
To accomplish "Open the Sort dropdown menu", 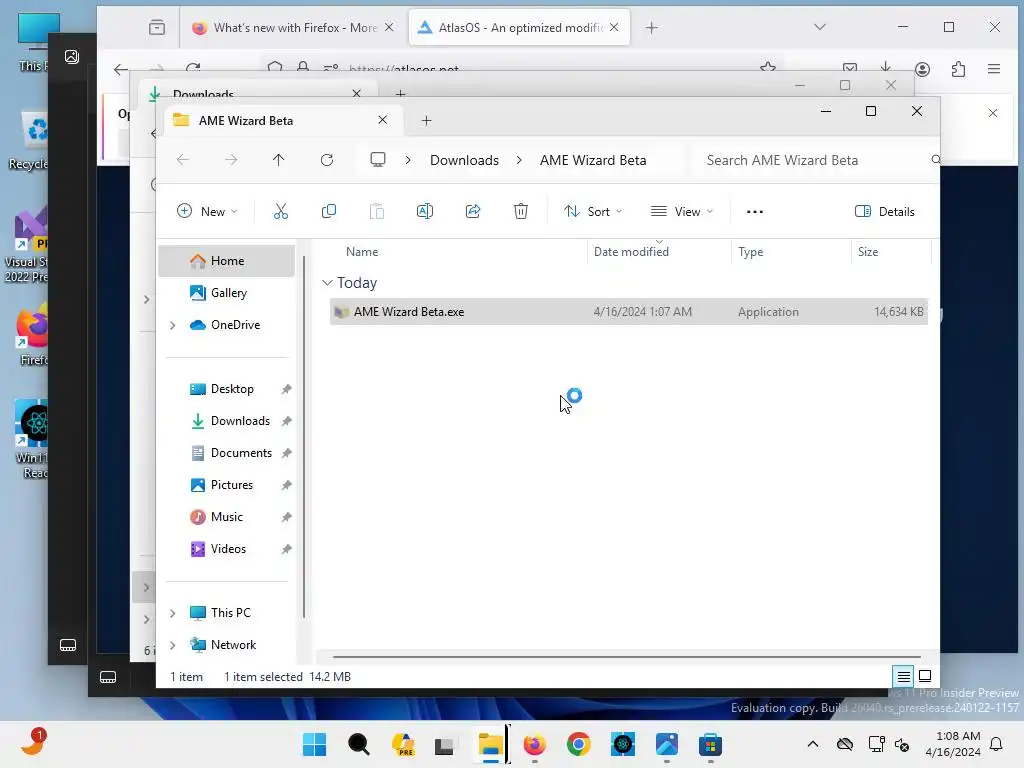I will 593,212.
